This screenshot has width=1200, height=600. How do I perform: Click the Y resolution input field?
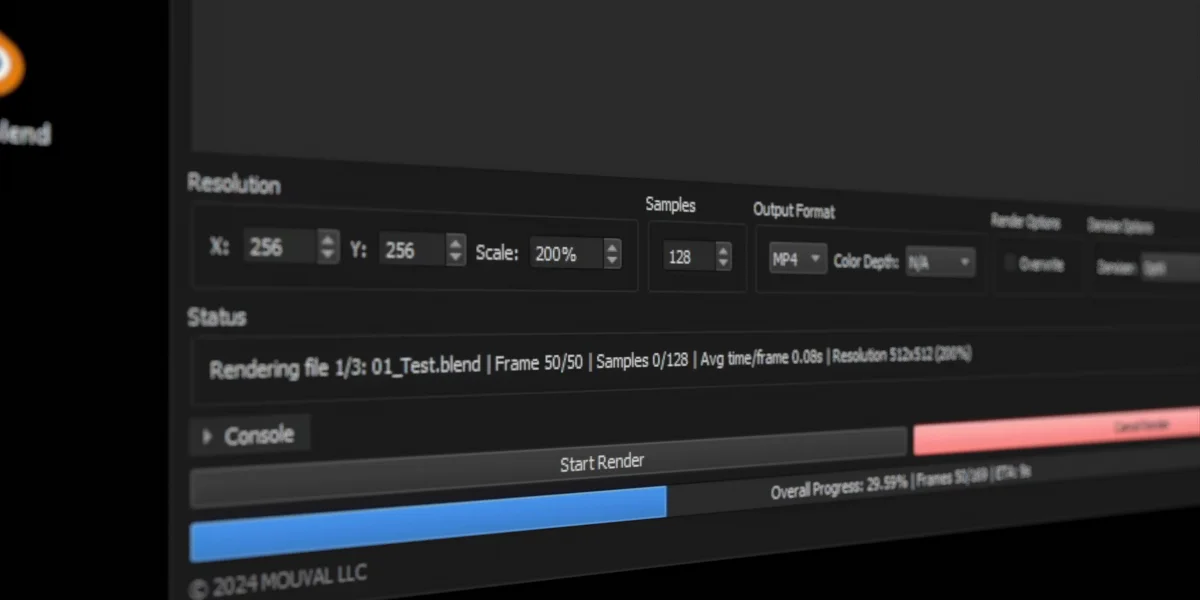410,250
